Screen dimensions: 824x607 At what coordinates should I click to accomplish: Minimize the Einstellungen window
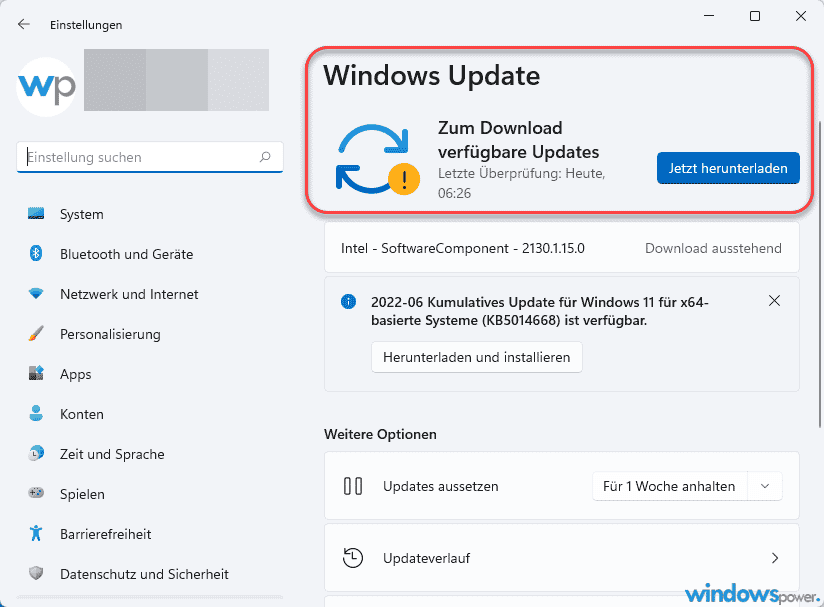click(x=709, y=16)
